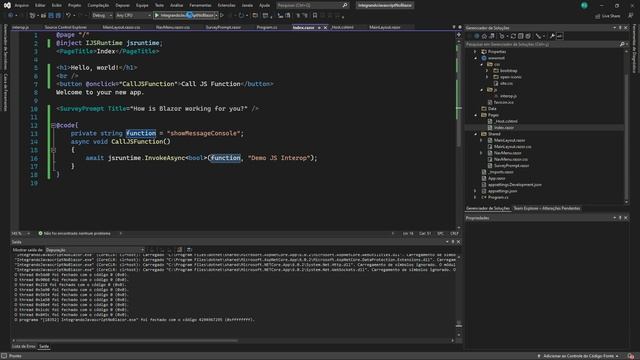This screenshot has height=360, width=640.
Task: Expand the bootstrap folder
Action: (487, 71)
